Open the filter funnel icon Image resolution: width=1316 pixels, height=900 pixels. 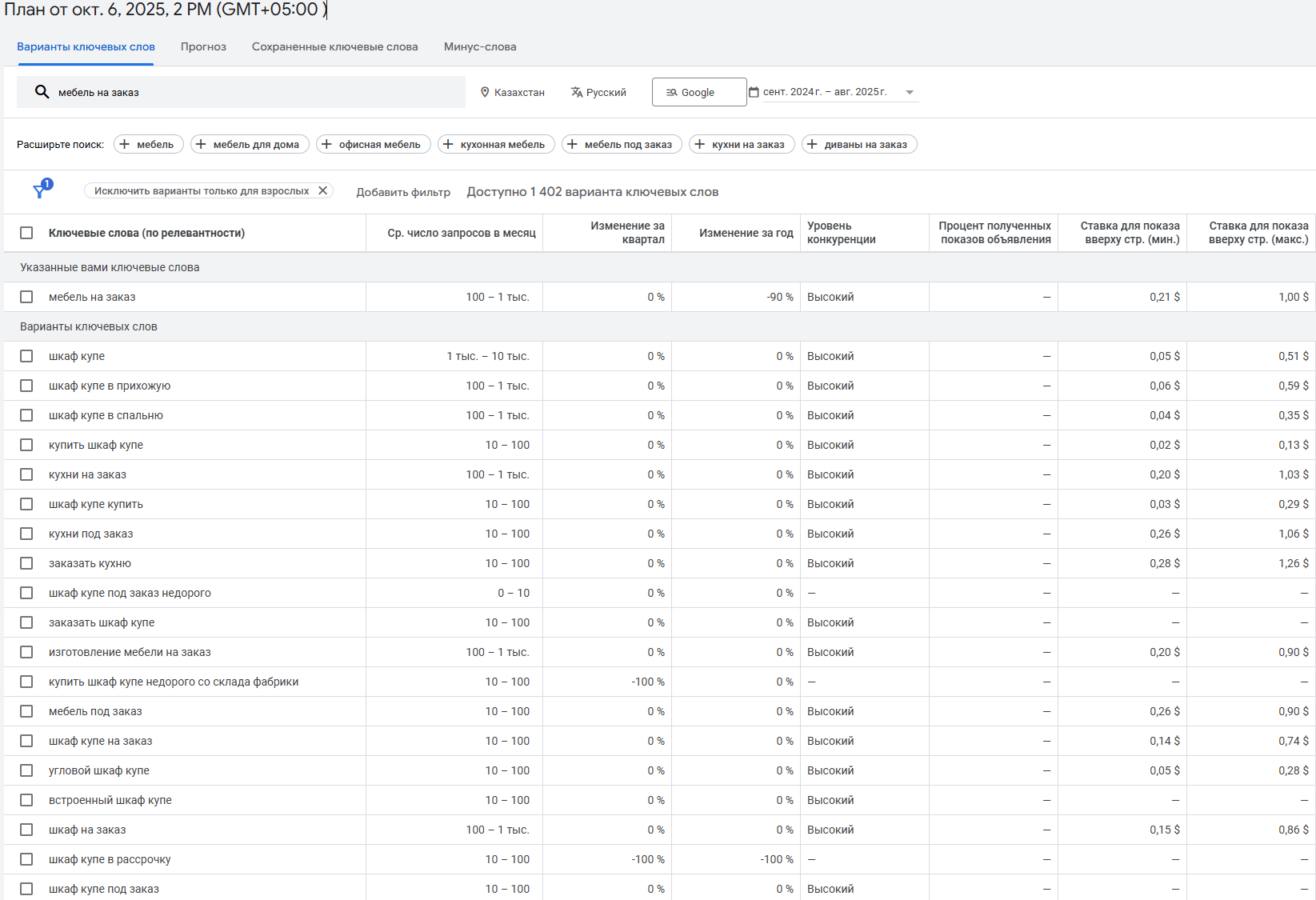40,190
